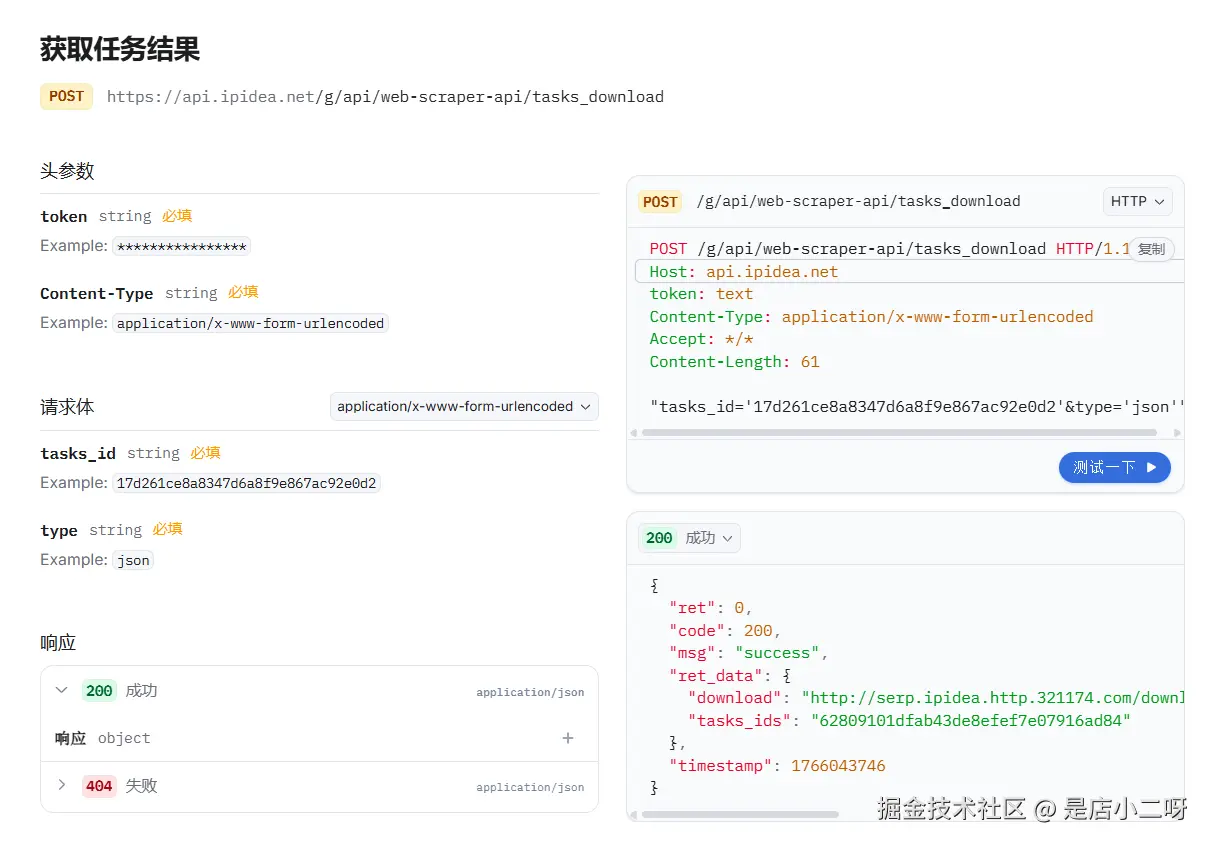
Task: Click left scroll arrow under response JSON
Action: (x=632, y=815)
